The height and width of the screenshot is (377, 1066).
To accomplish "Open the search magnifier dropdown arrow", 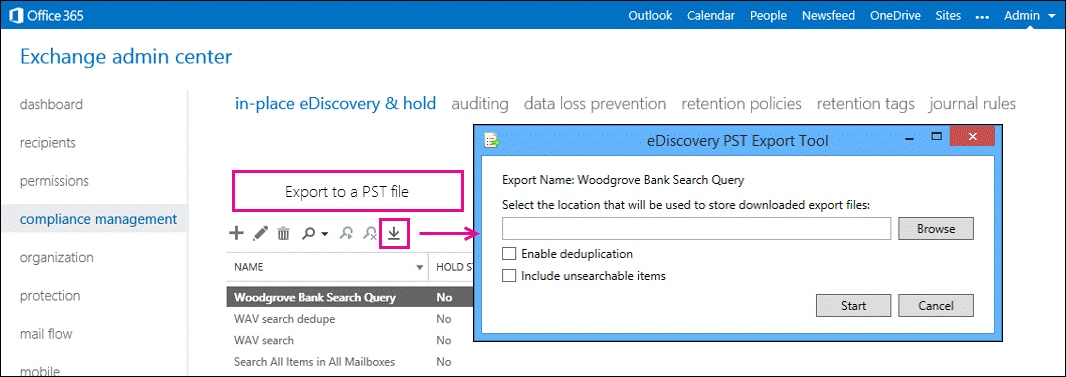I will (x=325, y=234).
